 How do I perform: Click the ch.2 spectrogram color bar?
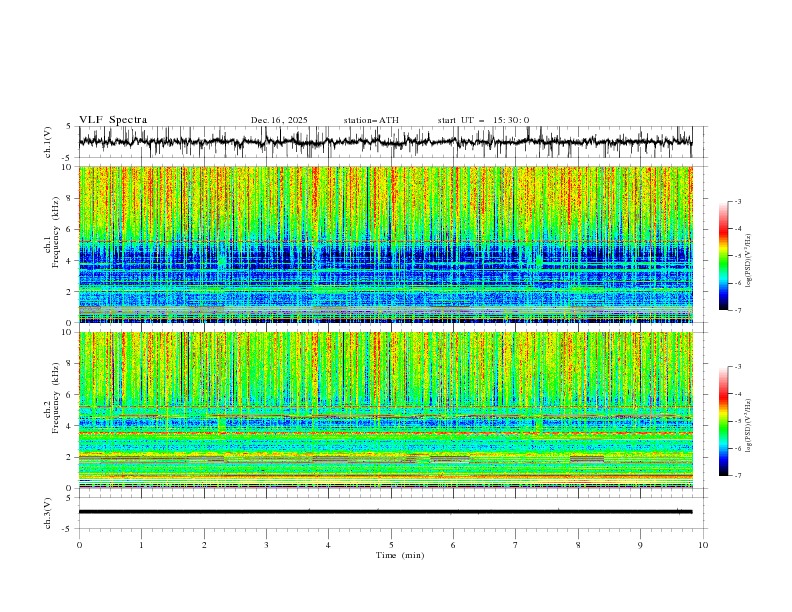point(723,421)
